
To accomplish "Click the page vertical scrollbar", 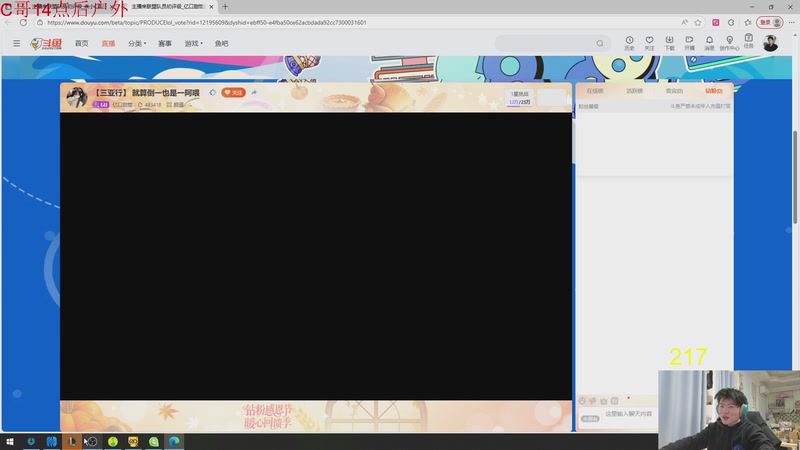I will click(795, 176).
